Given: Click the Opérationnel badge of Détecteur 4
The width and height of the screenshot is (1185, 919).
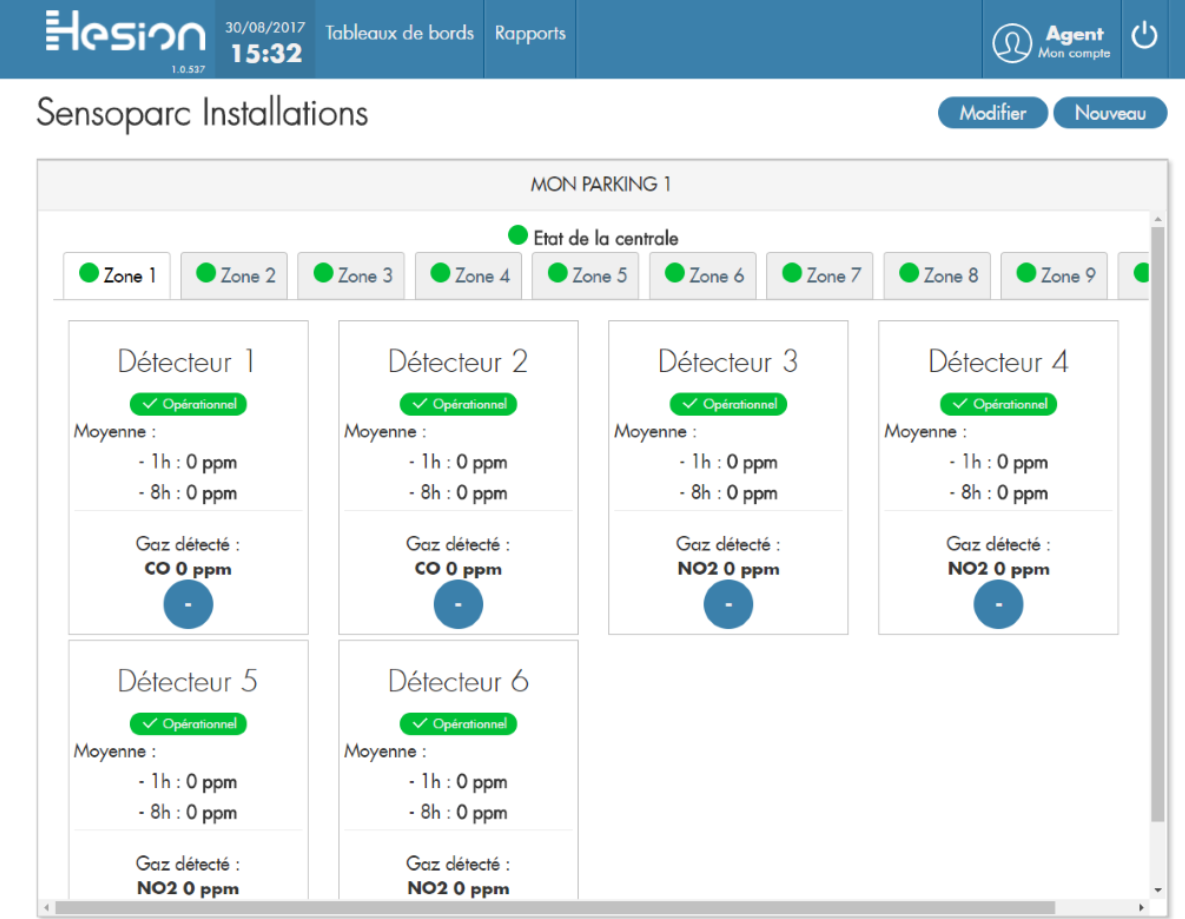Looking at the screenshot, I should click(998, 404).
